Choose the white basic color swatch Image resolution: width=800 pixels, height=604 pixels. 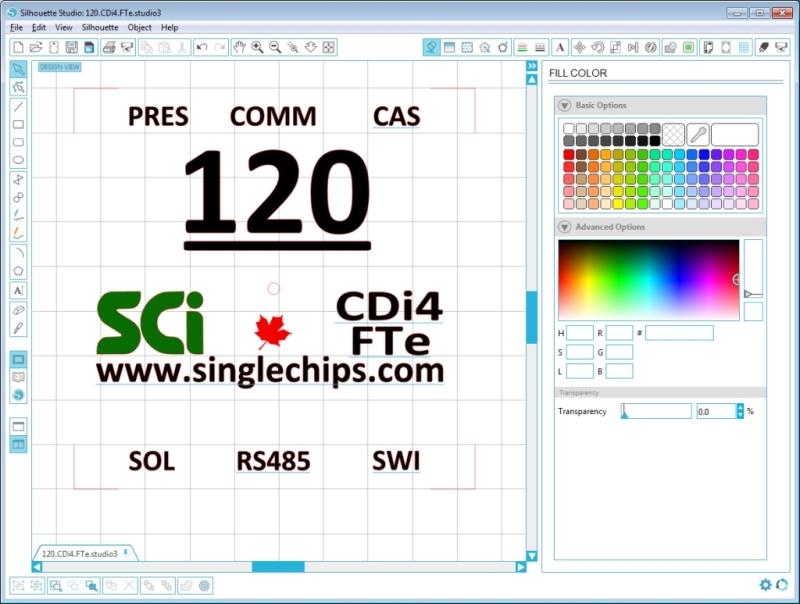coord(569,128)
